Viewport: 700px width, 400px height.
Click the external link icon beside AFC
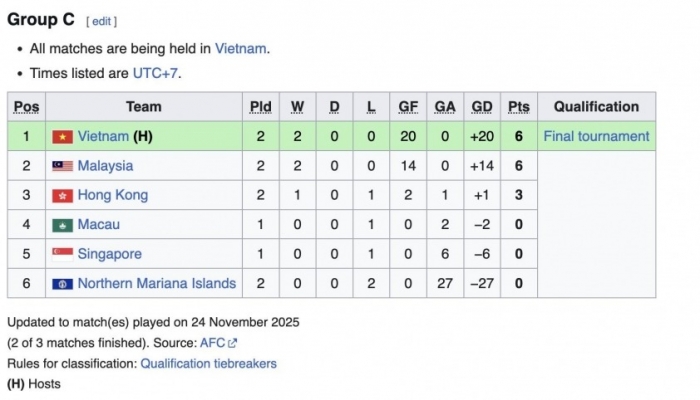click(x=233, y=343)
